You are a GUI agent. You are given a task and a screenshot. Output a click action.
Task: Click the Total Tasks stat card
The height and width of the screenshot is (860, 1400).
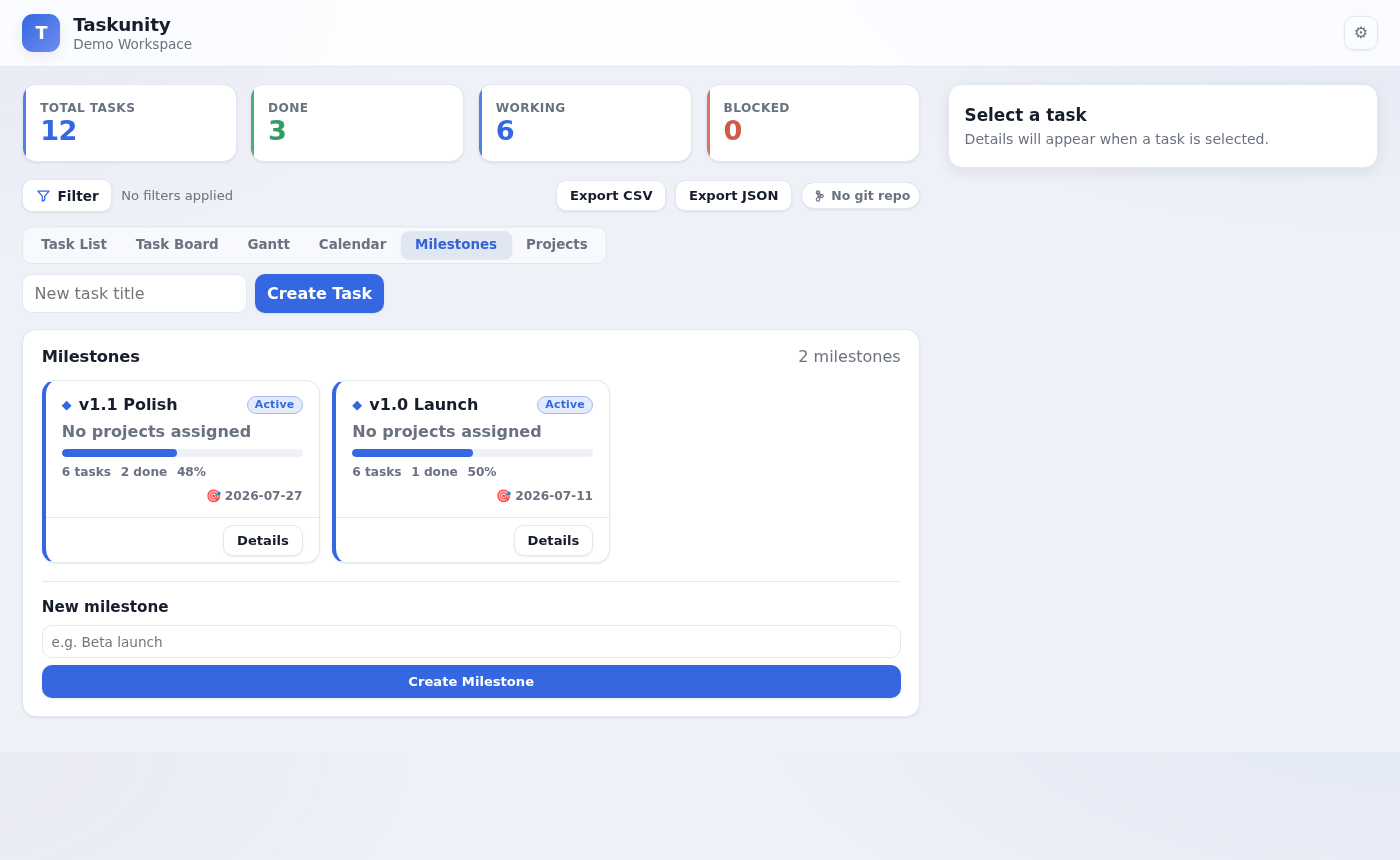pyautogui.click(x=130, y=123)
